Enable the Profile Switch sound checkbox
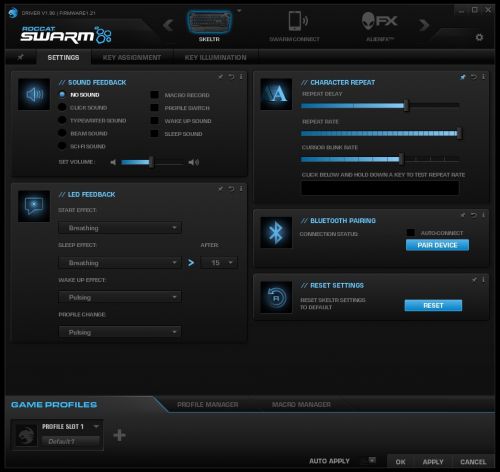The height and width of the screenshot is (472, 500). 154,108
